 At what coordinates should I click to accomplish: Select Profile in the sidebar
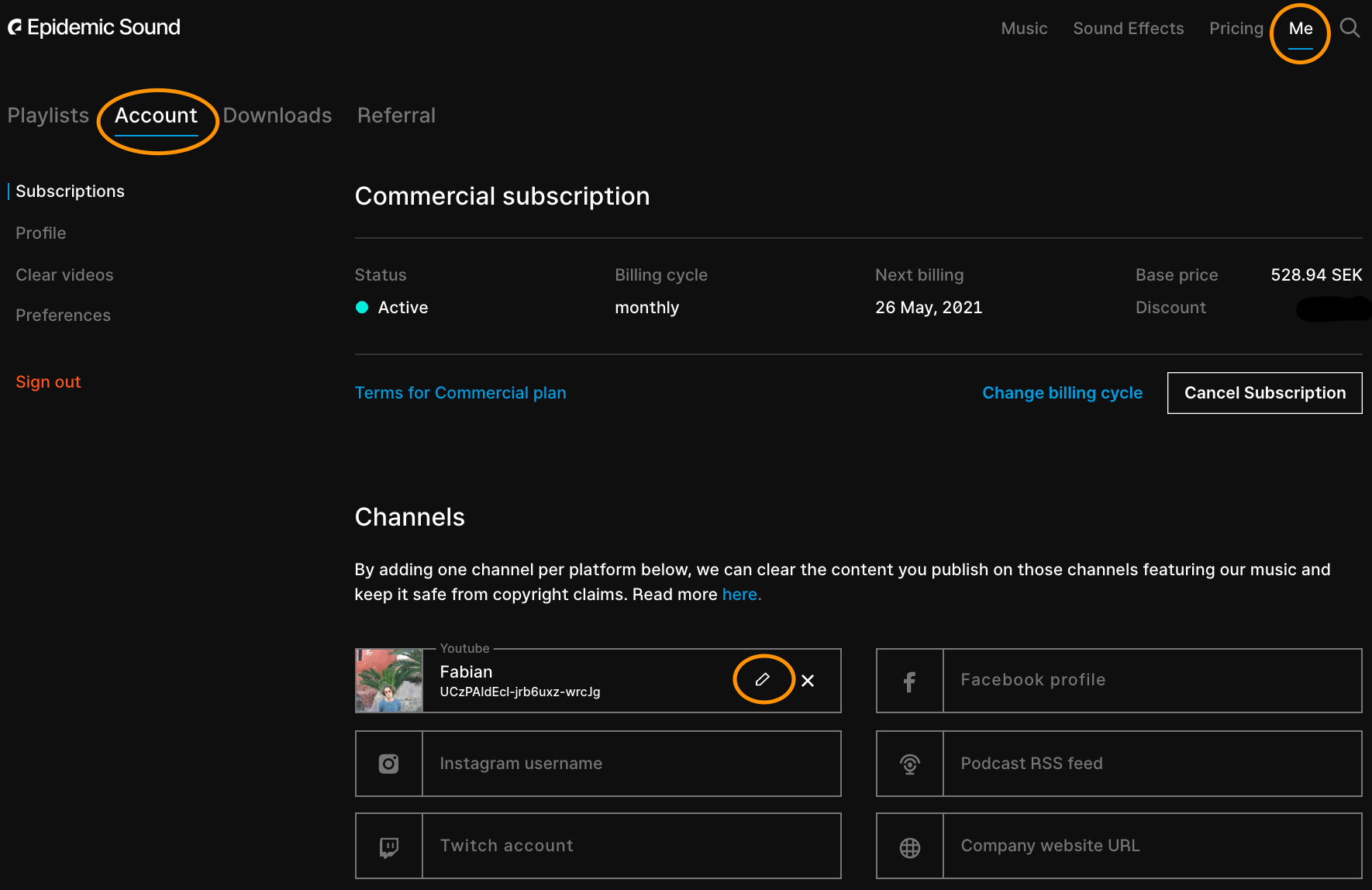(x=41, y=233)
